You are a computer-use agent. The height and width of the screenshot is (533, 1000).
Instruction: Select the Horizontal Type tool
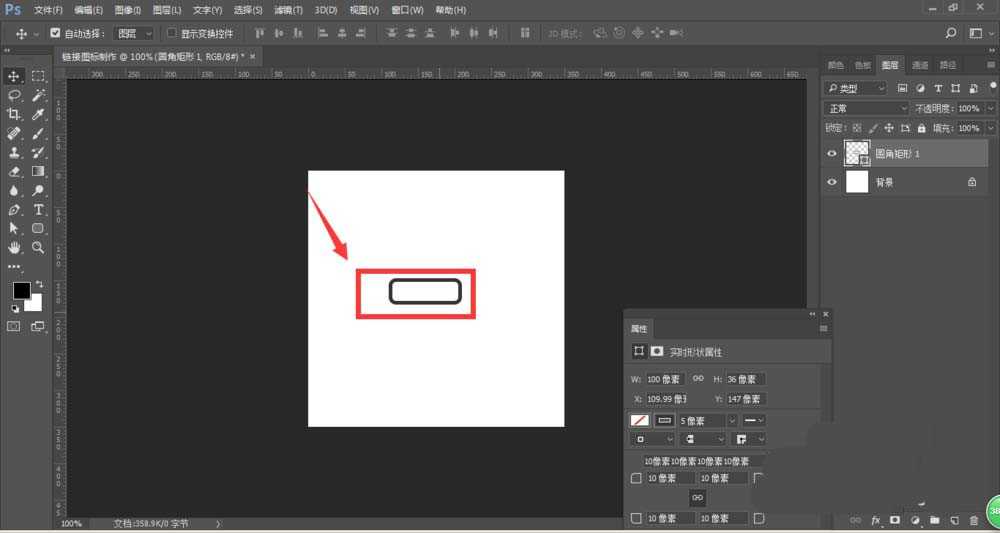click(38, 210)
